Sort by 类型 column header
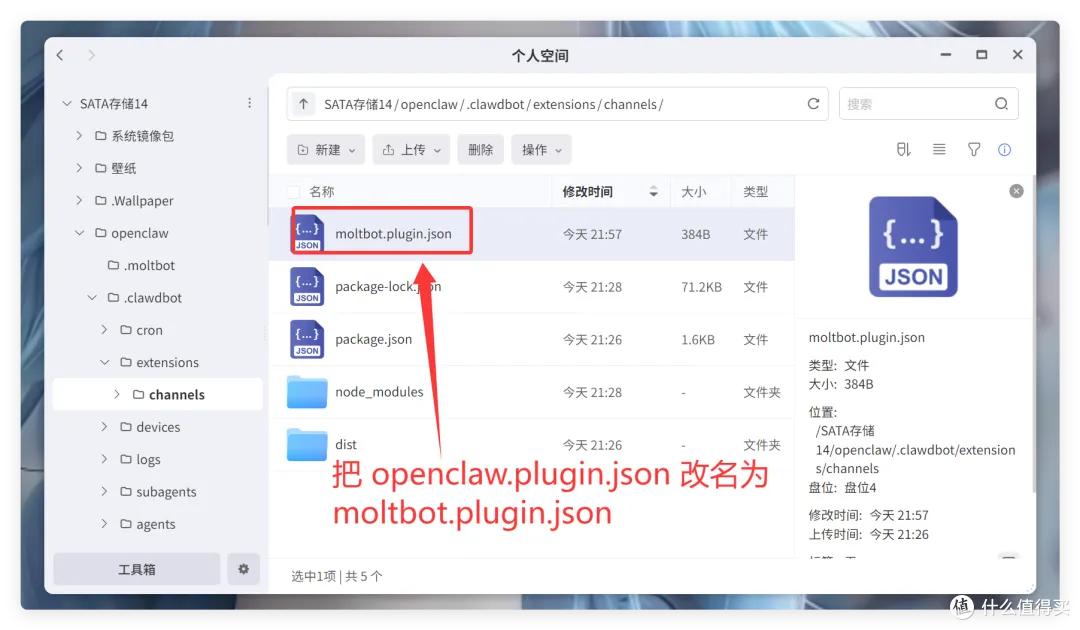The height and width of the screenshot is (630, 1080). (x=756, y=192)
